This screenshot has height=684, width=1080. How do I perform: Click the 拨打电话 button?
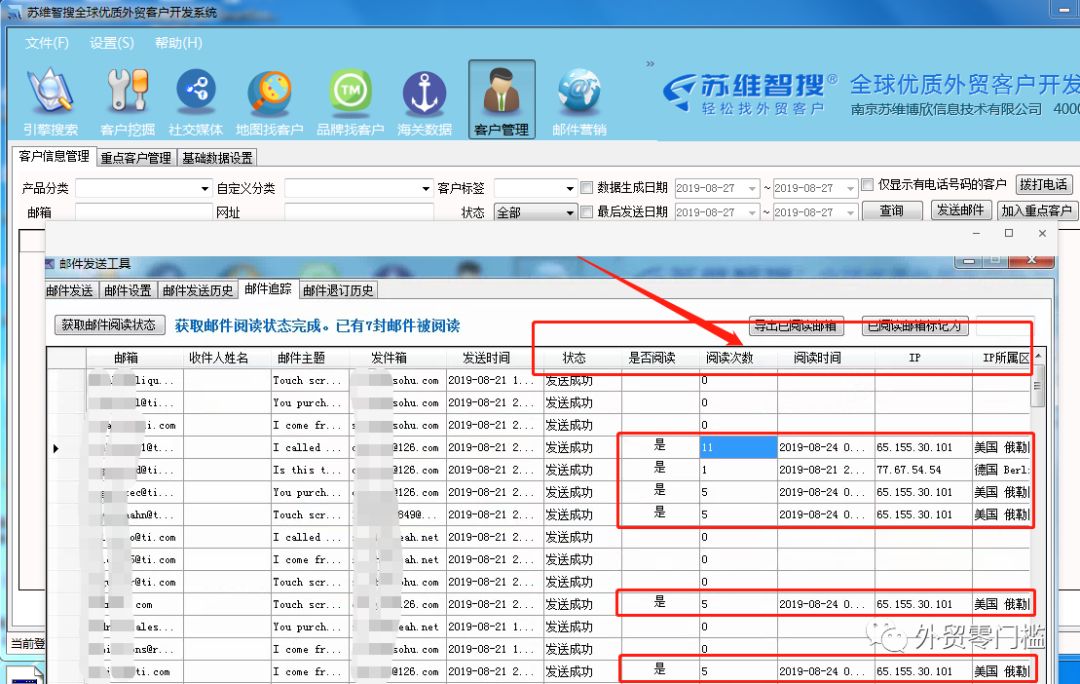(x=1043, y=185)
